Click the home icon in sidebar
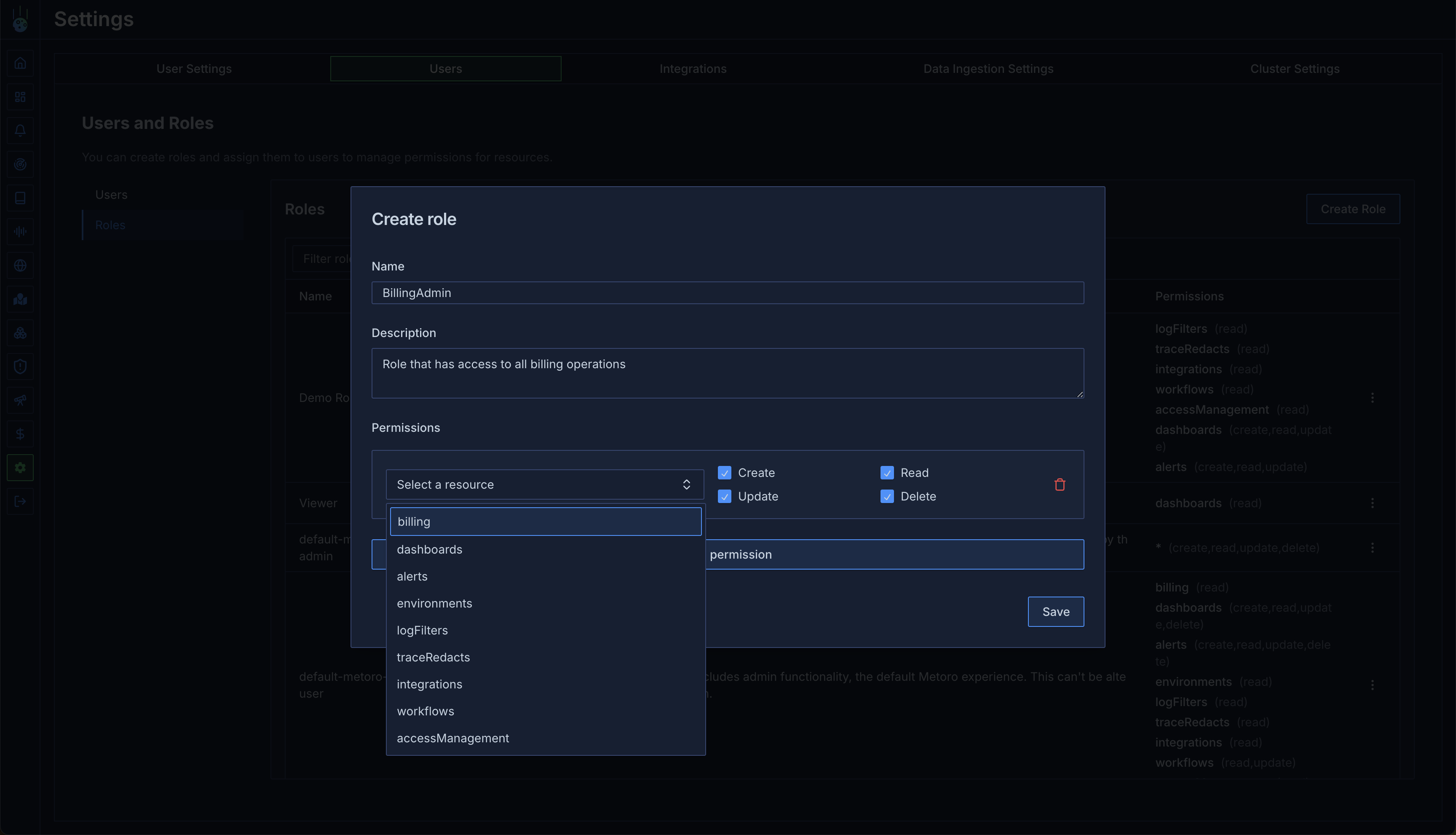 point(20,63)
